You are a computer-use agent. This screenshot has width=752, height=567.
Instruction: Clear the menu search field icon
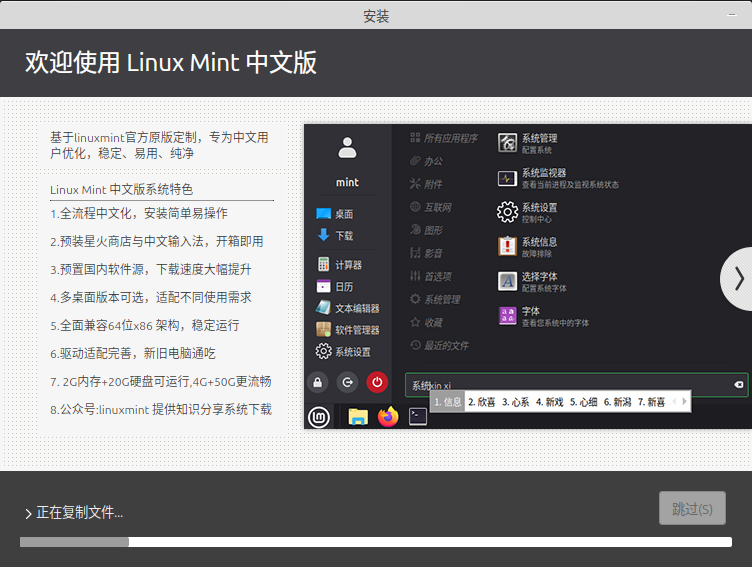[739, 385]
